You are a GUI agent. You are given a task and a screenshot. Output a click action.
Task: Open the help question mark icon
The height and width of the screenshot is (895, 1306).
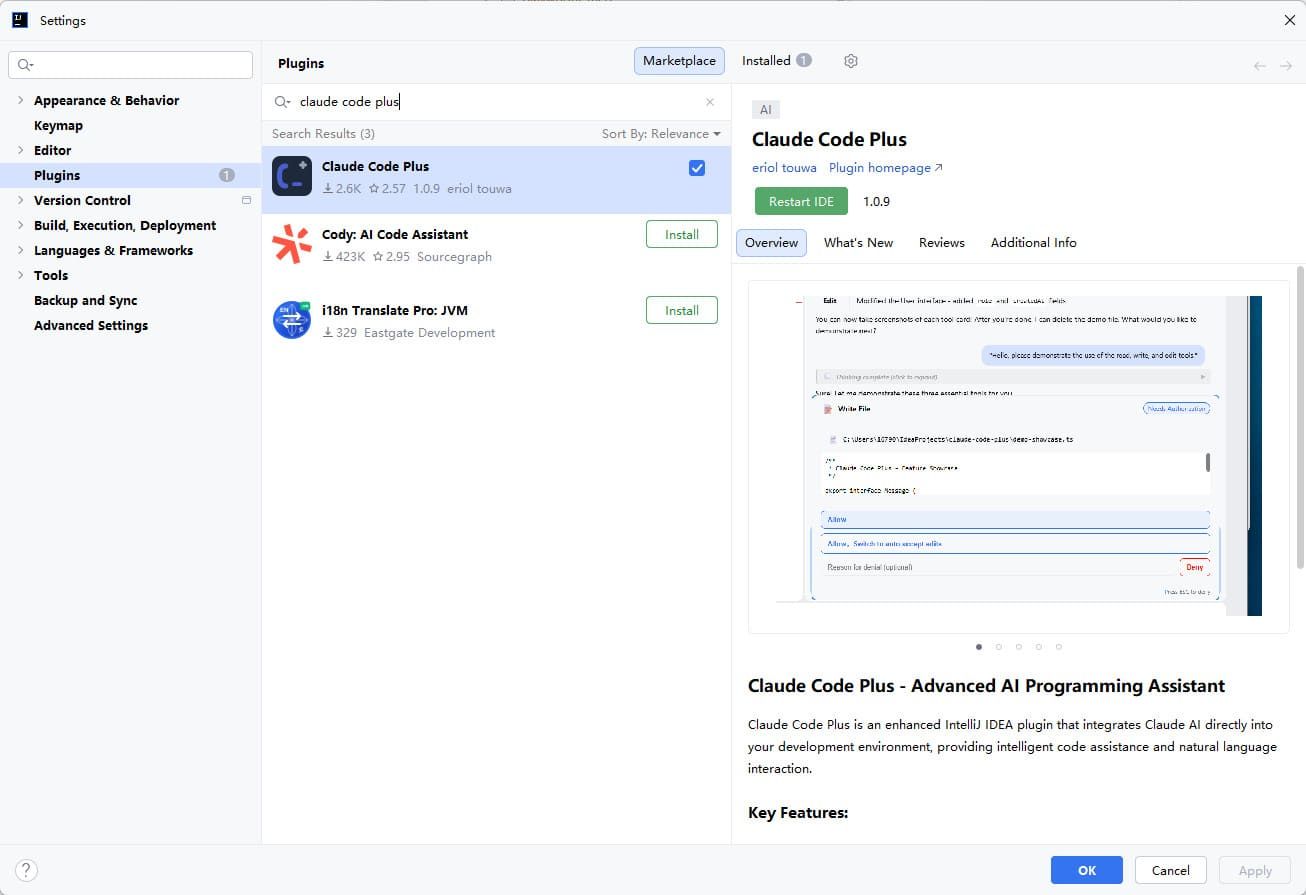pos(27,870)
